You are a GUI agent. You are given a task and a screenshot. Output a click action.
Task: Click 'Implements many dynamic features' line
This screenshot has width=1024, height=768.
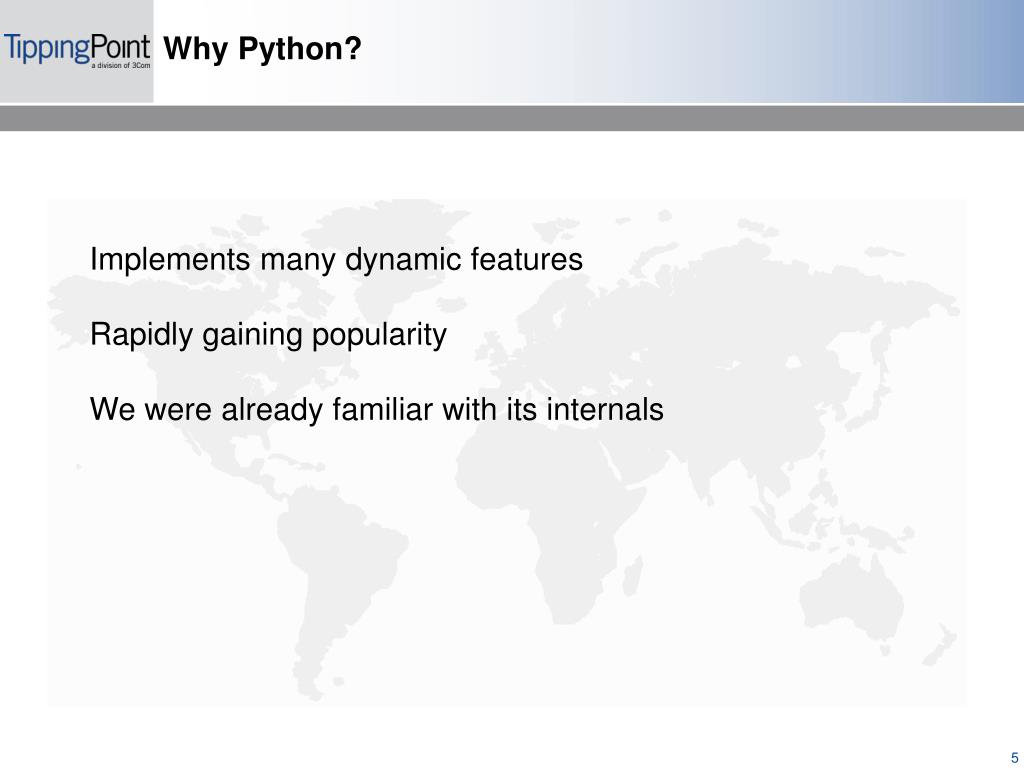[x=336, y=260]
